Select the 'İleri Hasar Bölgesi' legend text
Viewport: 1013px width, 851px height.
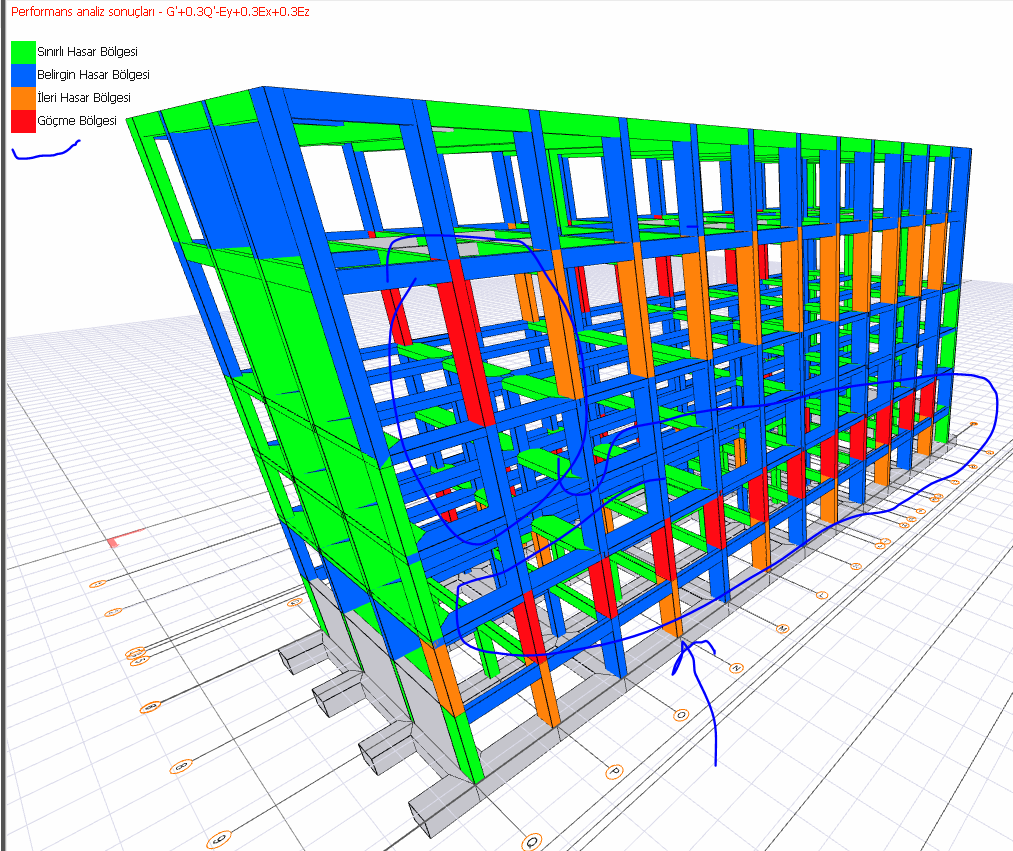click(84, 98)
